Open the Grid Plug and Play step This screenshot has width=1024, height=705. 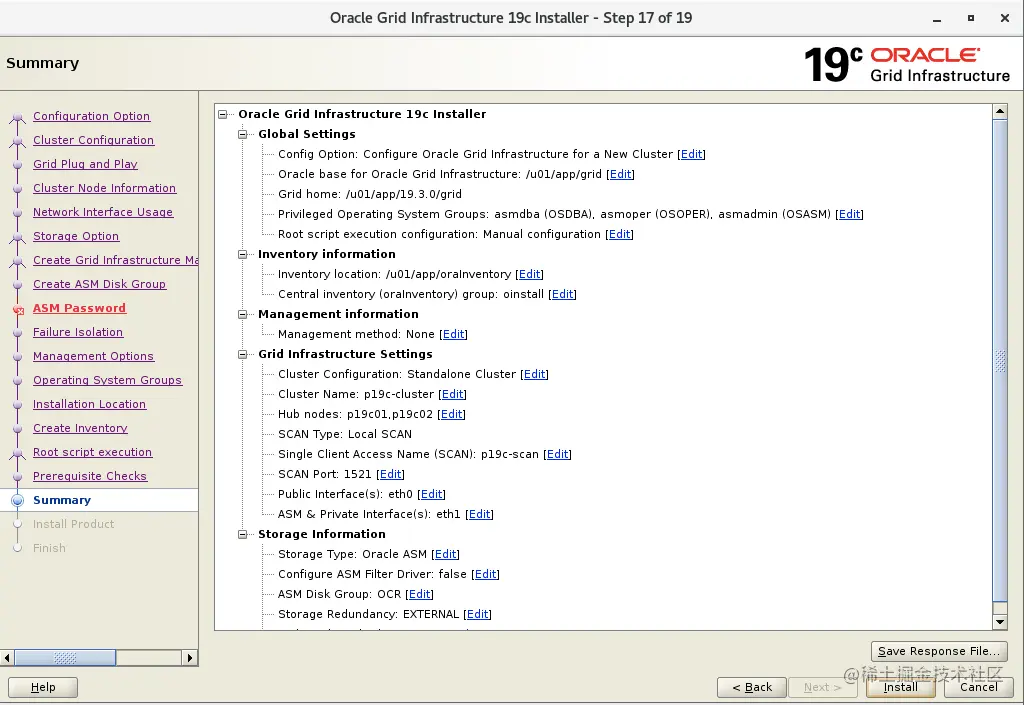[x=86, y=164]
